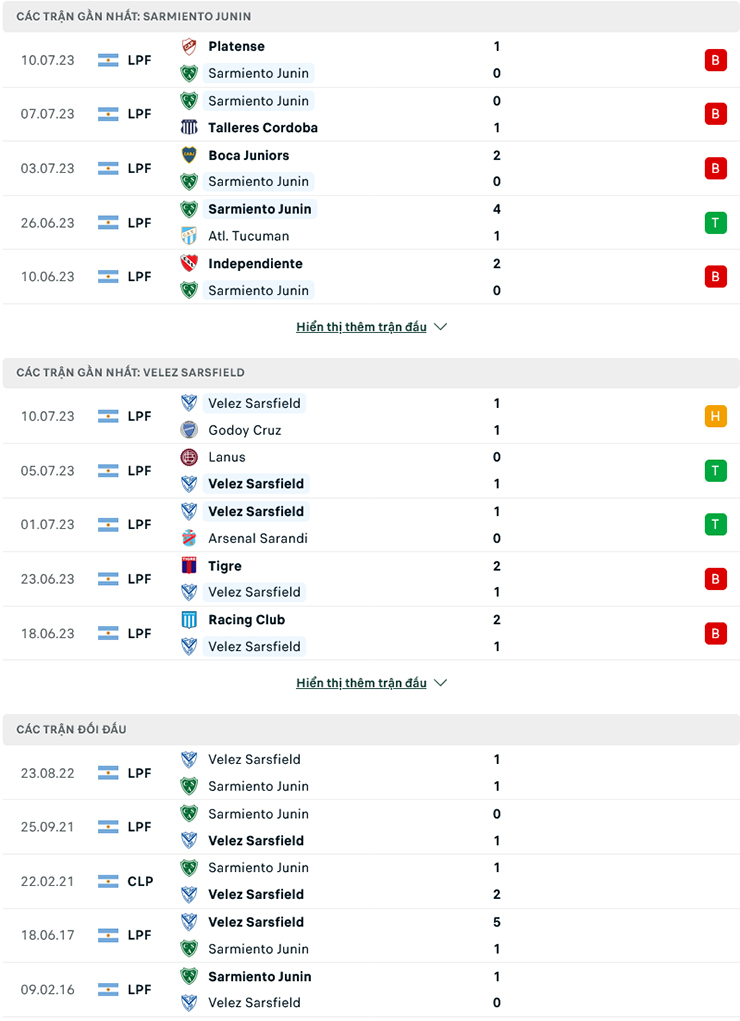Viewport: 740px width, 1021px height.
Task: Click the Boca Juniors crest icon
Action: (190, 155)
